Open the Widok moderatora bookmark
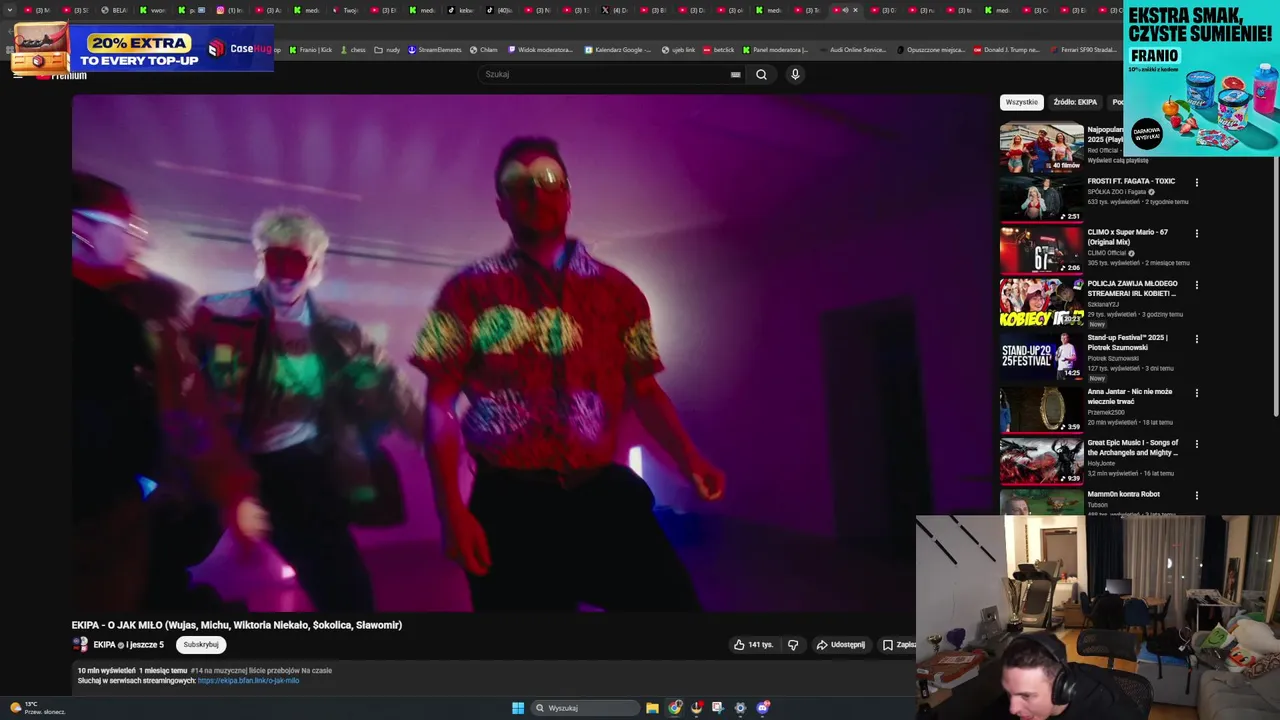Viewport: 1280px width, 720px height. coord(541,49)
